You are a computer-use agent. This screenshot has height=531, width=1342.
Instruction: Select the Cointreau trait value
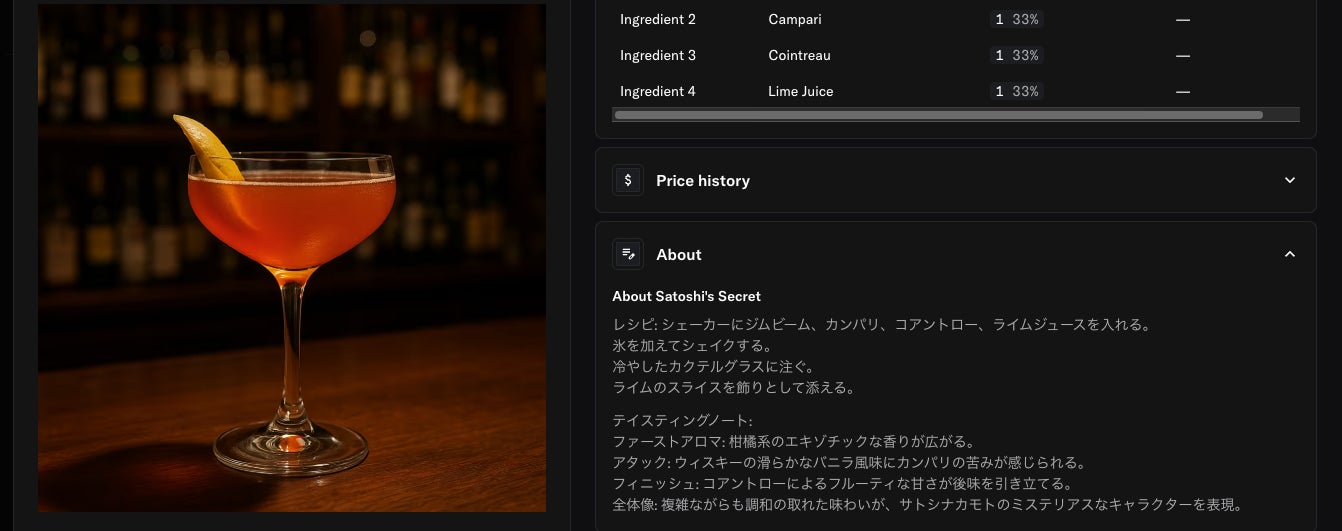pyautogui.click(x=799, y=55)
